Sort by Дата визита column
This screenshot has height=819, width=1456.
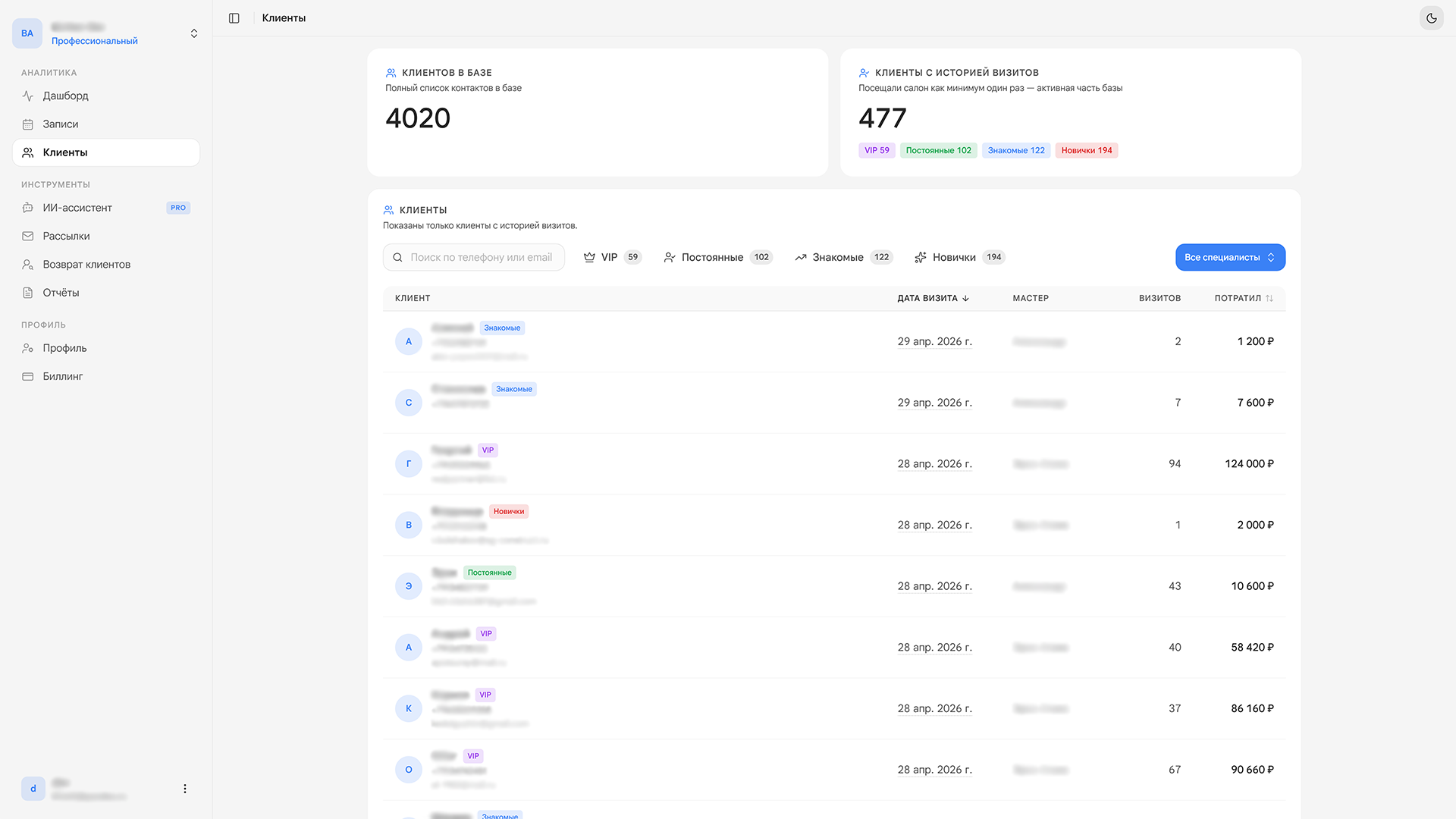(934, 298)
